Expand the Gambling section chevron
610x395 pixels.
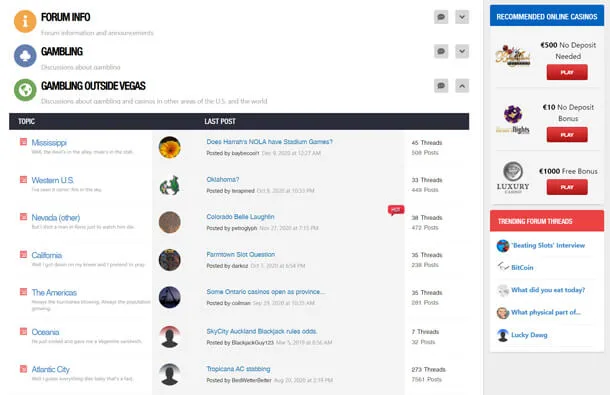pos(462,51)
